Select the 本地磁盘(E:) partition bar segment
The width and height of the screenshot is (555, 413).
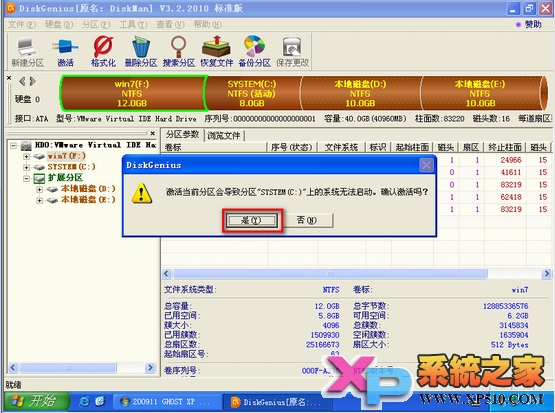(x=480, y=93)
